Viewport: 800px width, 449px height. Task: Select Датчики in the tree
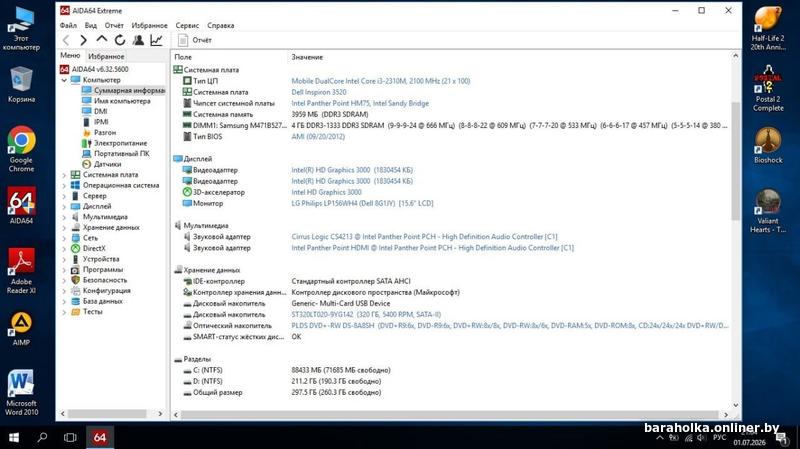107,164
